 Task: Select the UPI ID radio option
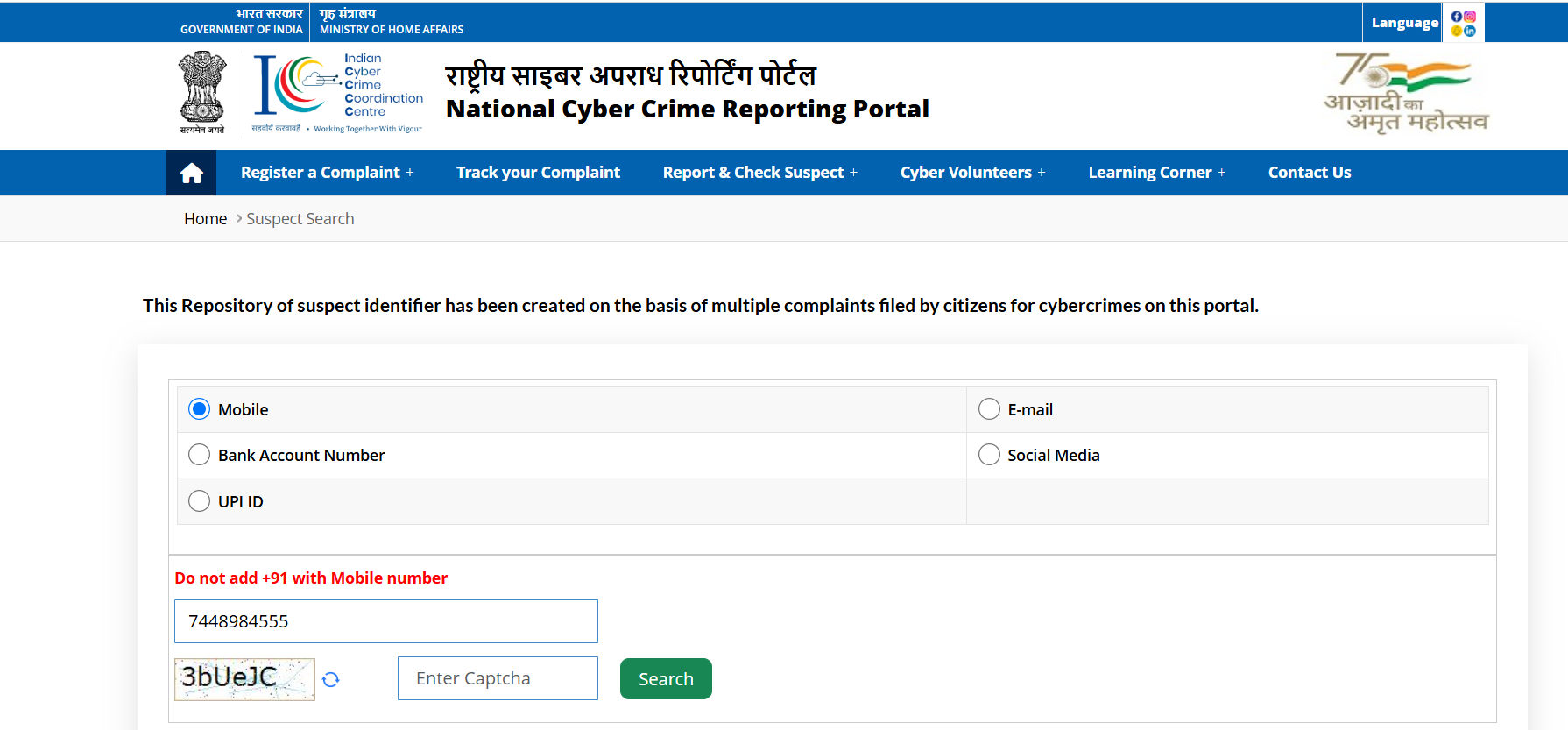click(200, 501)
